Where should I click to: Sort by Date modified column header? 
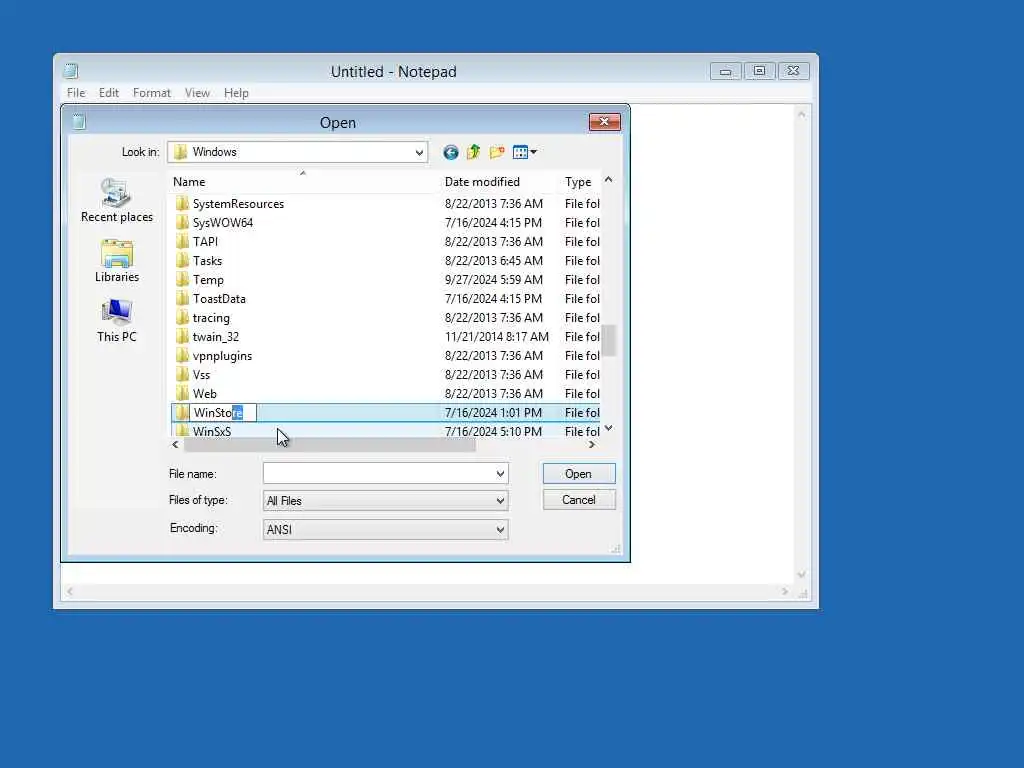point(498,182)
